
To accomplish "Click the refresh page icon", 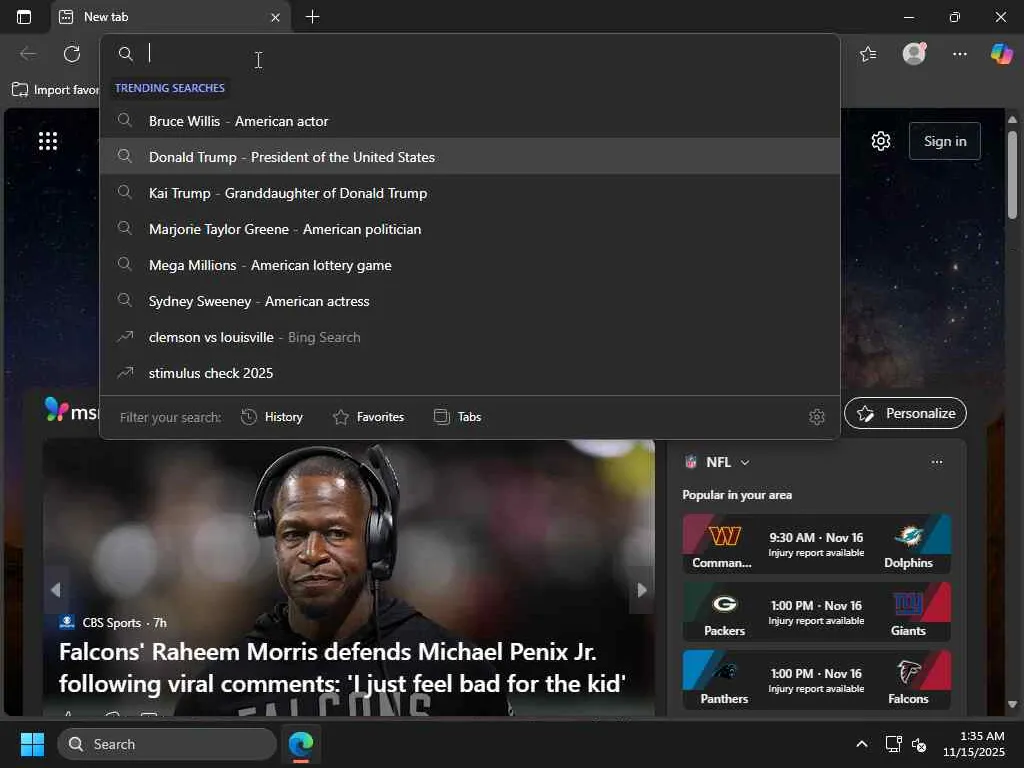I will [72, 54].
